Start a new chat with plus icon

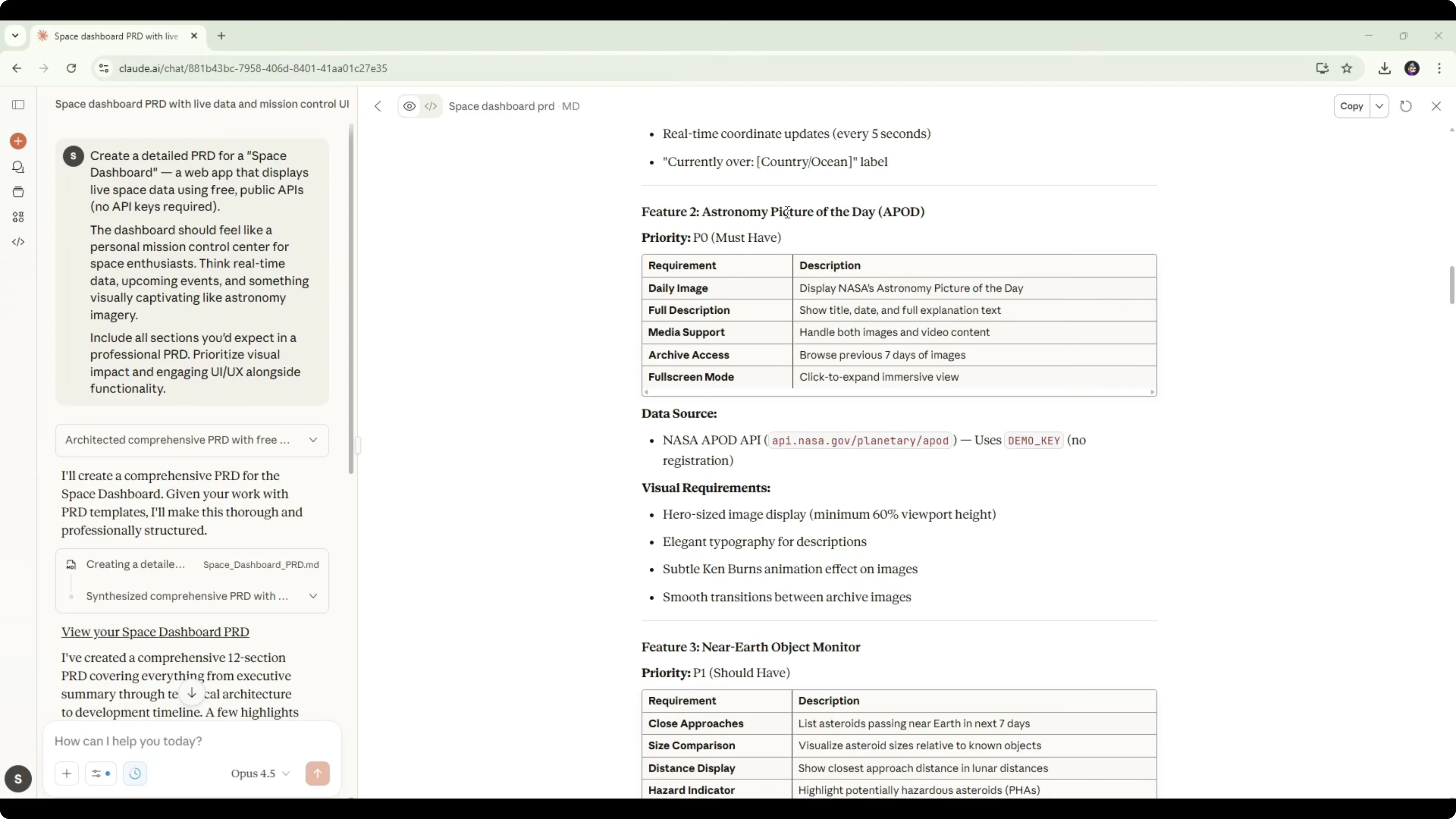tap(18, 141)
